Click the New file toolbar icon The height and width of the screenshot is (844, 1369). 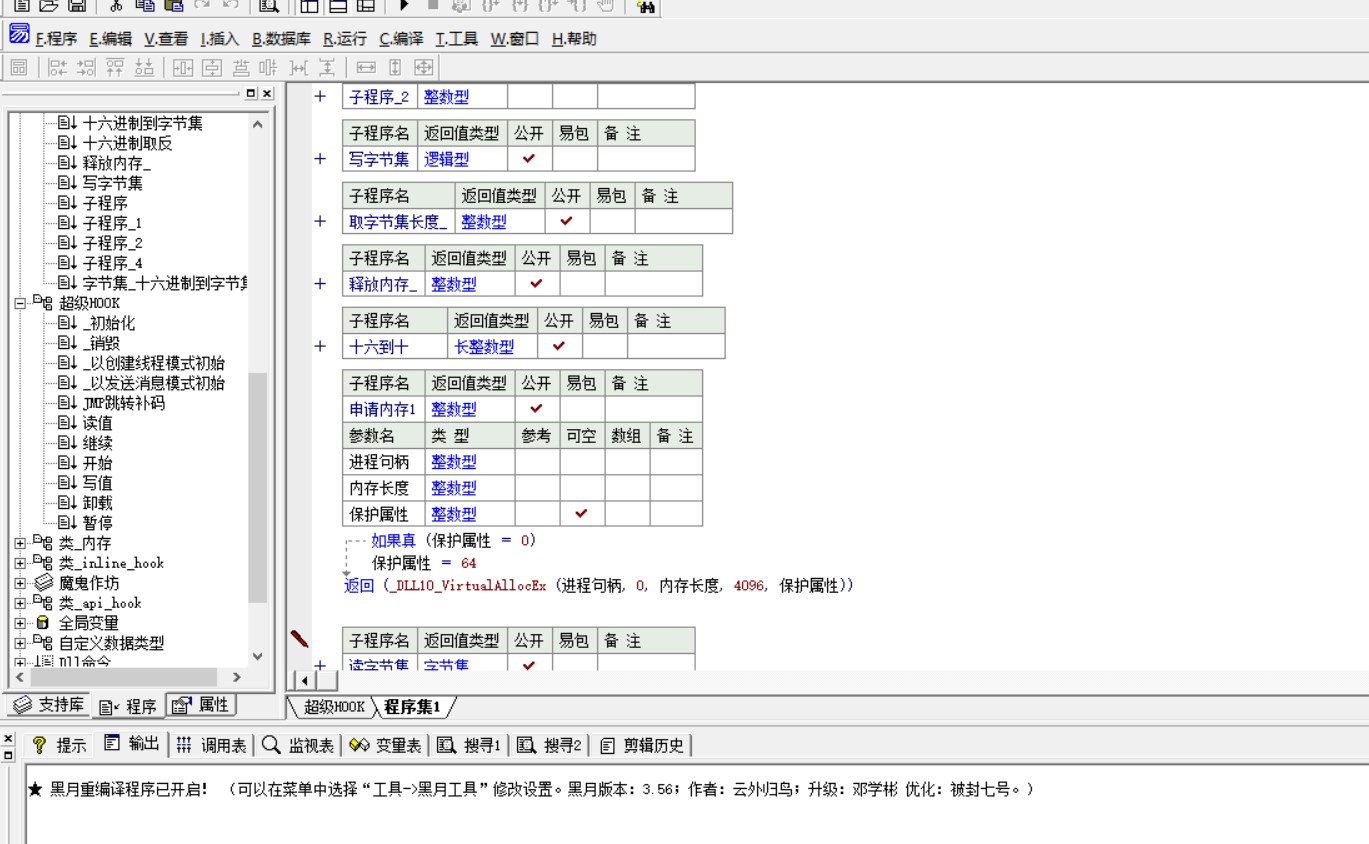tap(21, 5)
